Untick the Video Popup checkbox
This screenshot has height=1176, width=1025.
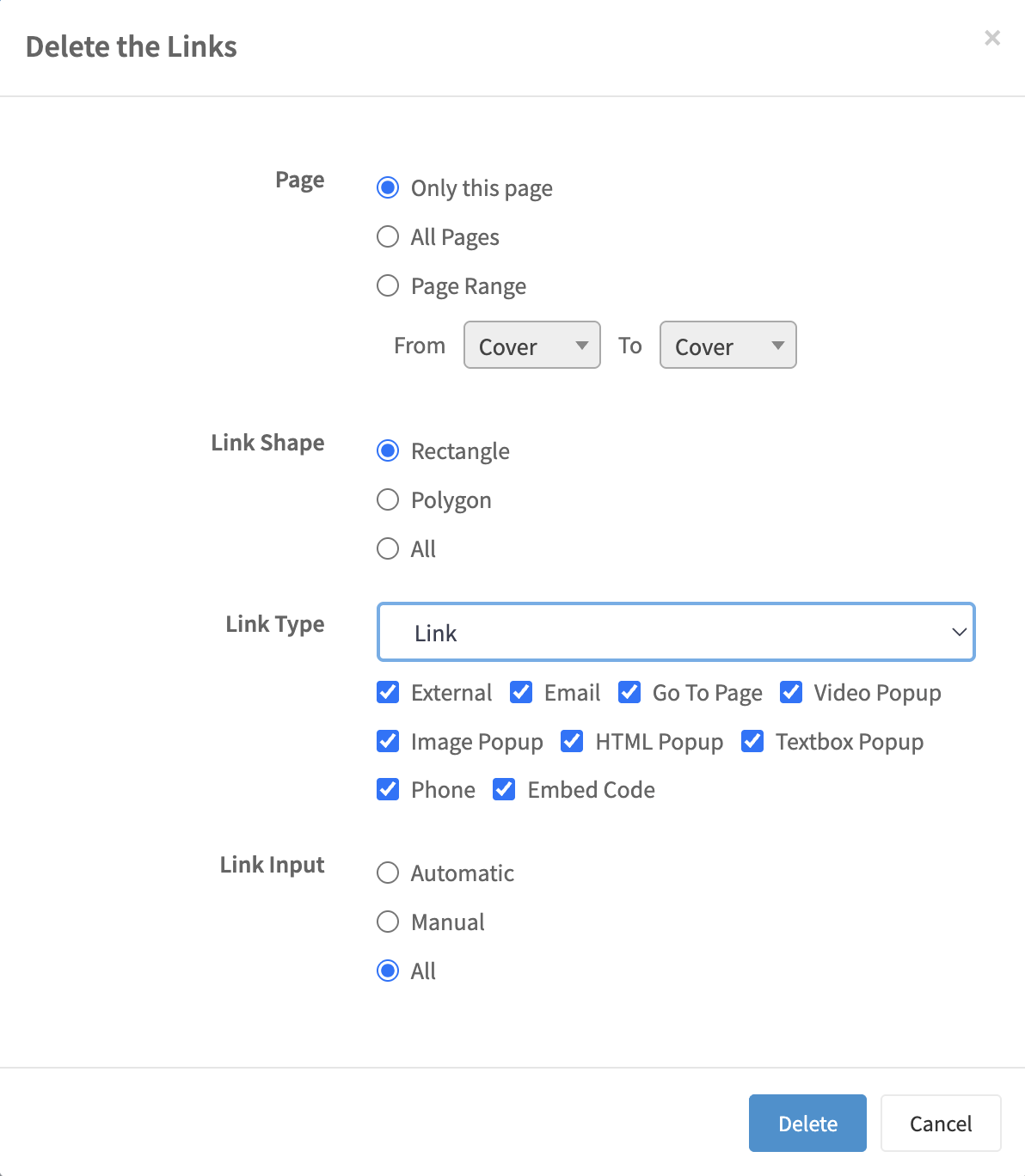[x=791, y=692]
